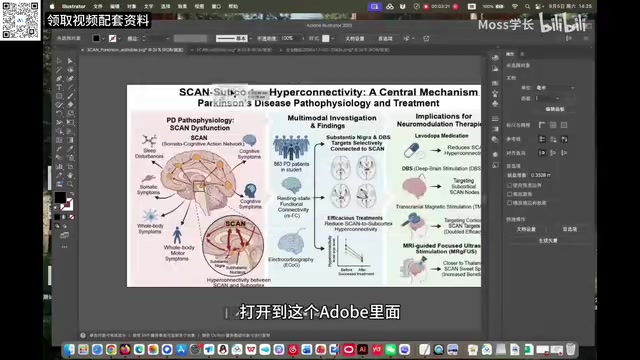Select the Hand tool
This screenshot has height=360, width=640.
70,176
